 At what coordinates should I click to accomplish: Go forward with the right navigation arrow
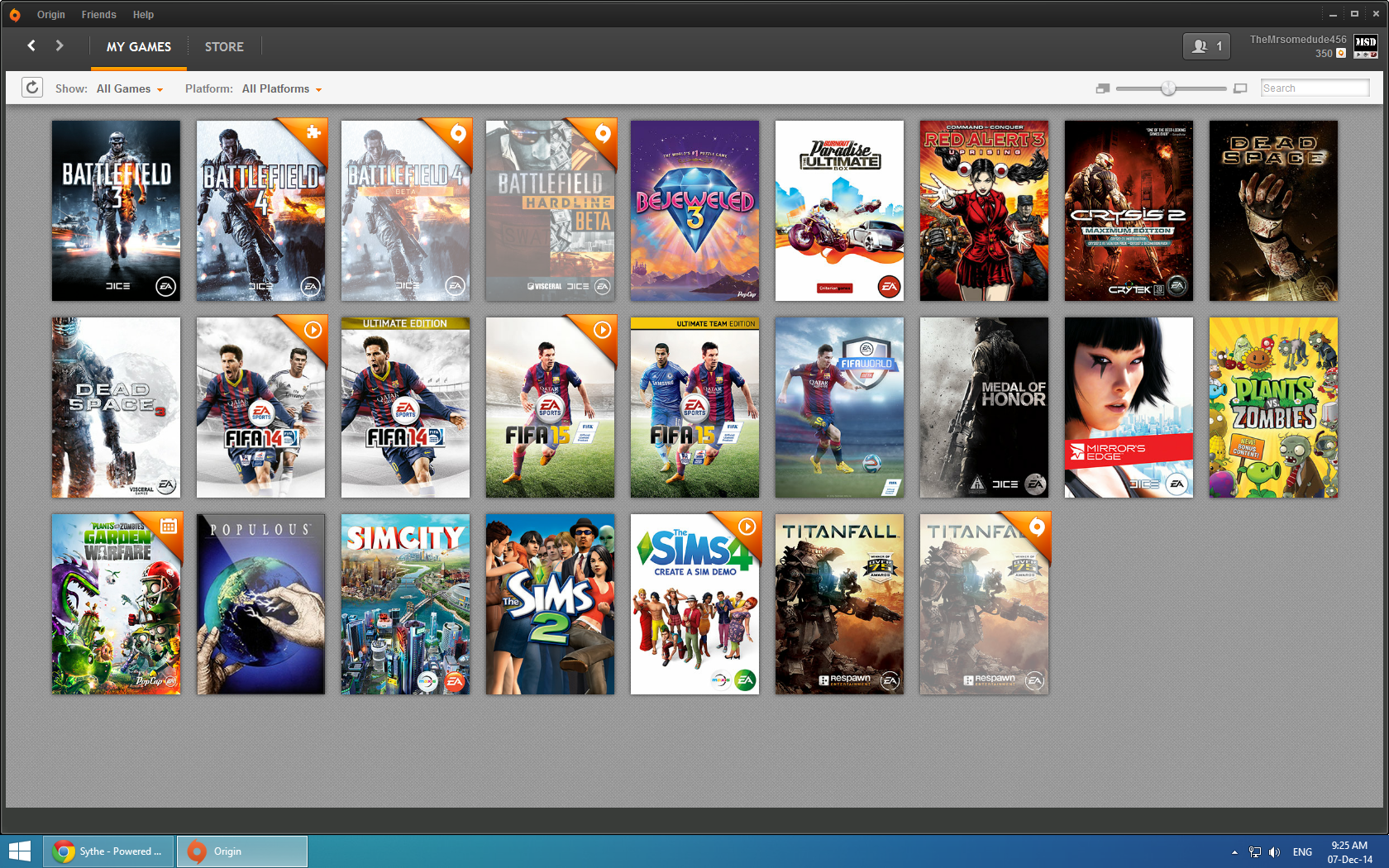[60, 45]
